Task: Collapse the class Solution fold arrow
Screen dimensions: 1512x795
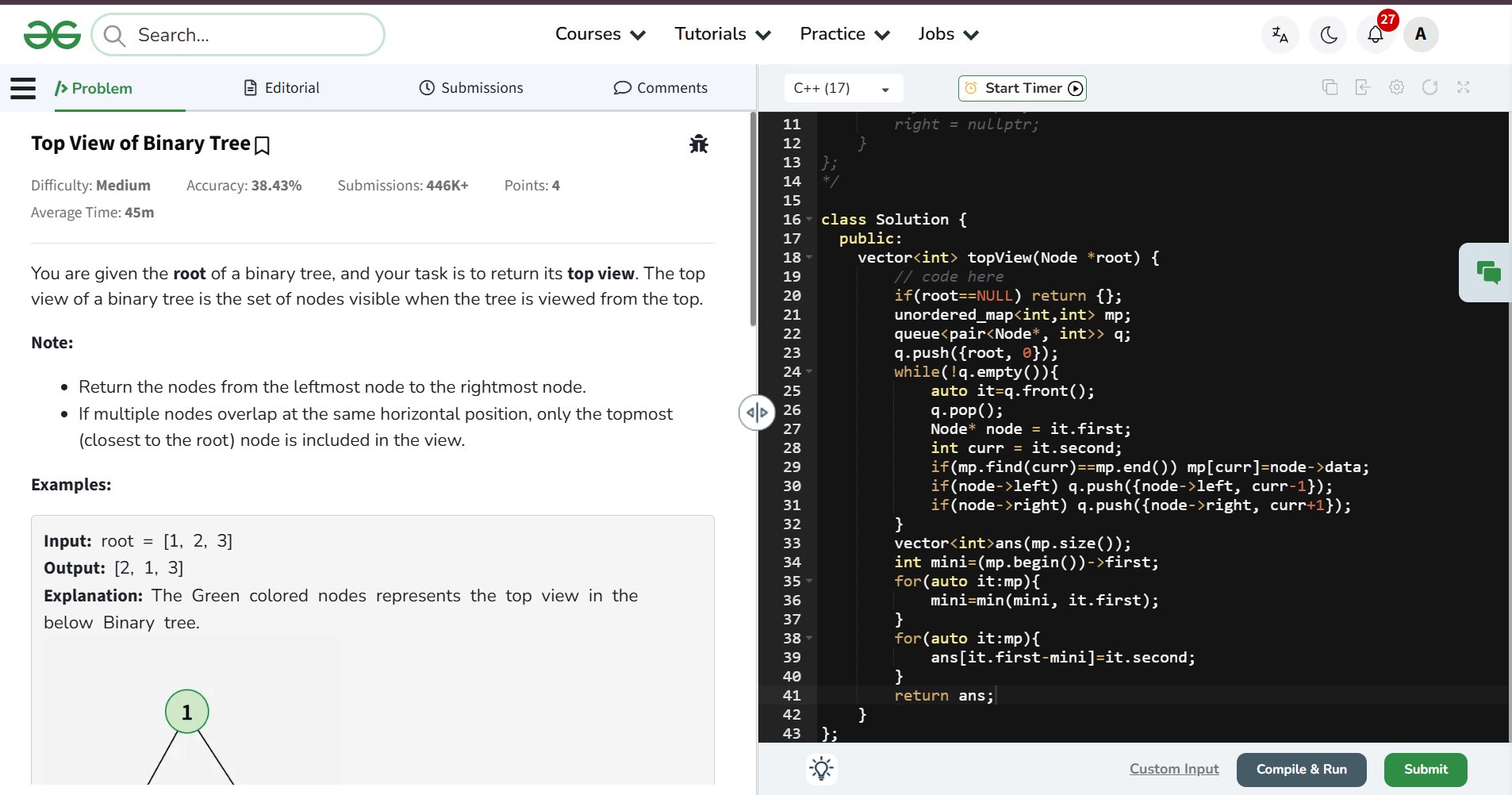Action: (809, 219)
